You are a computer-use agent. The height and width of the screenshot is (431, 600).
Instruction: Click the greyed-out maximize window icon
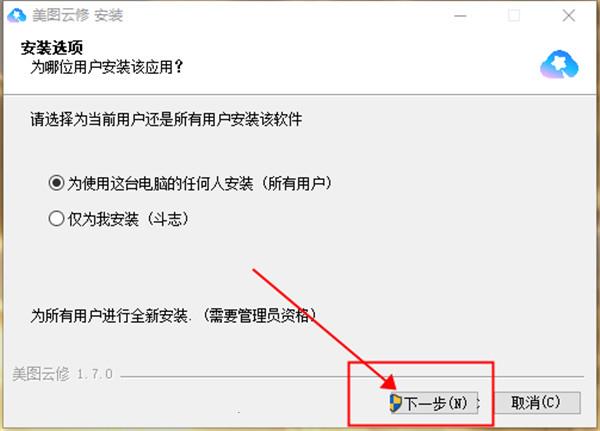514,16
